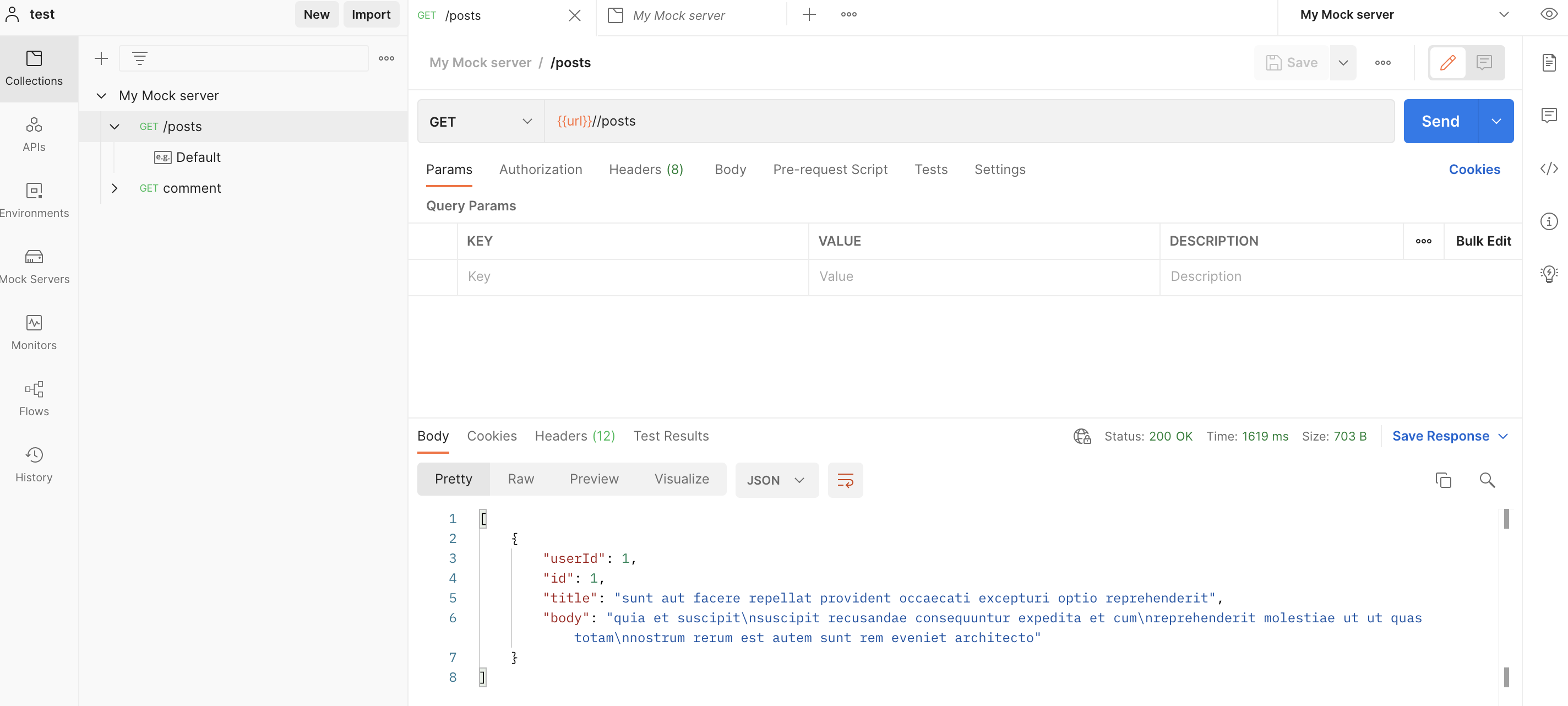Click the query params Key input field

(x=632, y=276)
